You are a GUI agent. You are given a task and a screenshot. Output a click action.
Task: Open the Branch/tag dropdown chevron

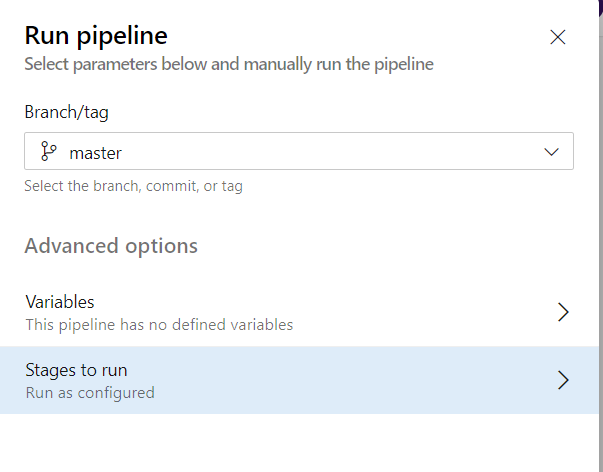[x=551, y=152]
